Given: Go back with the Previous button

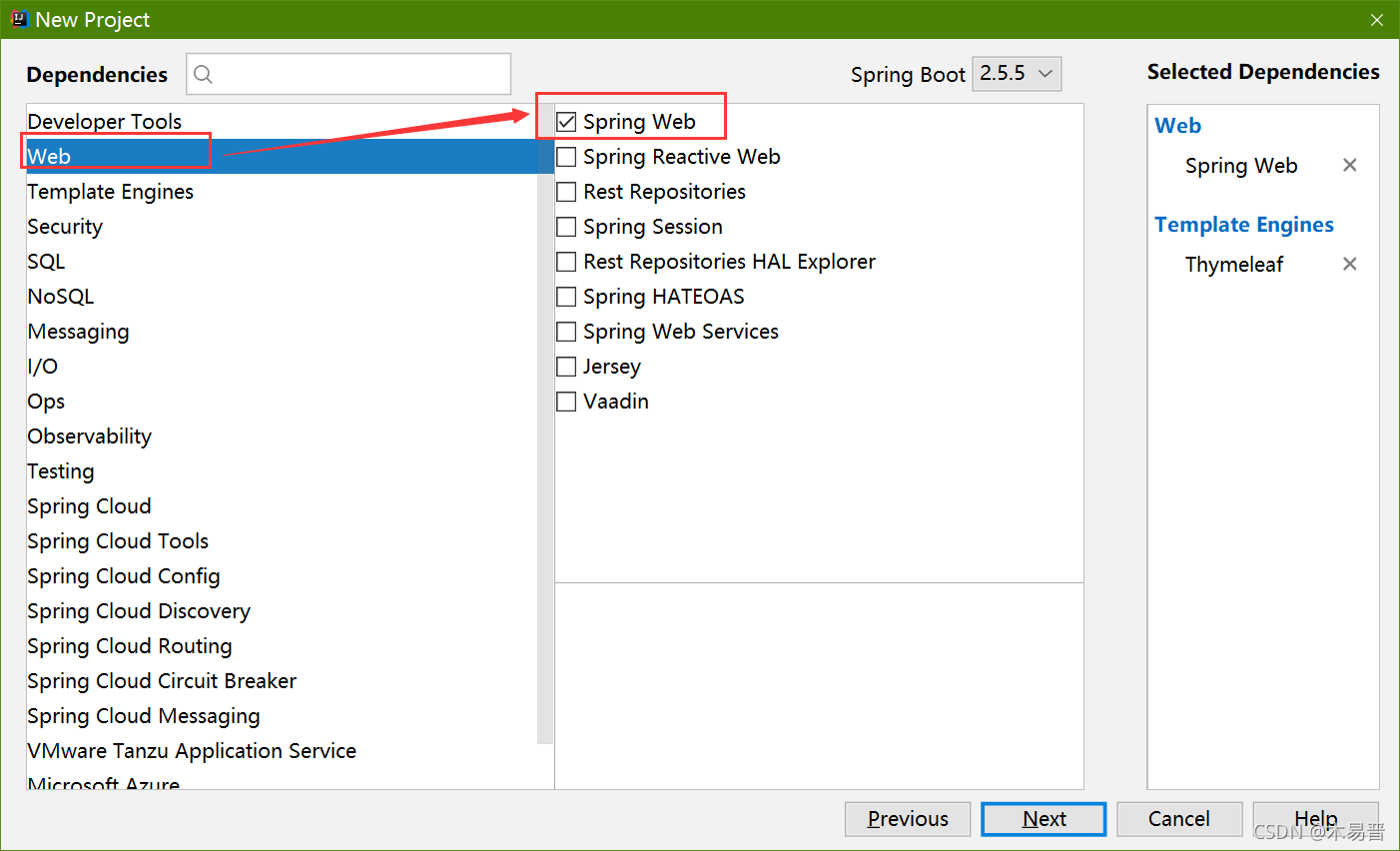Looking at the screenshot, I should coord(908,819).
